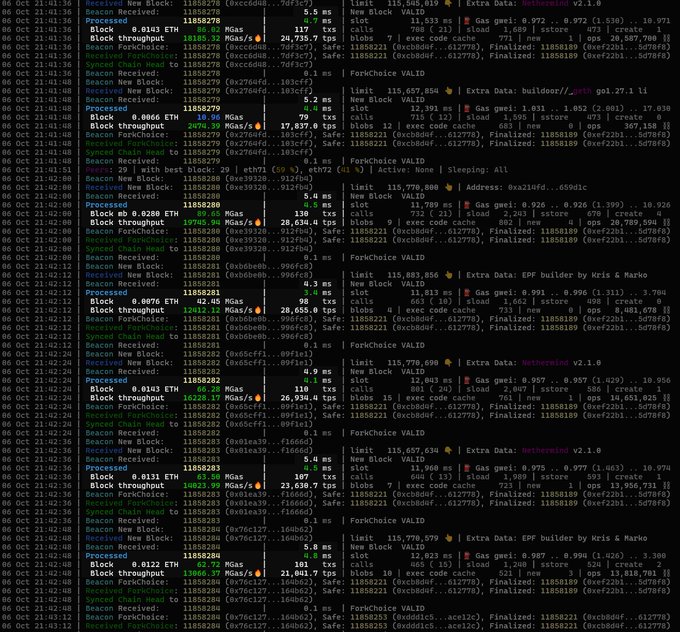Screen dimensions: 680x632
Task: Click 'EPF builder by Kris & Marko' for block 11858284
Action: (584, 538)
